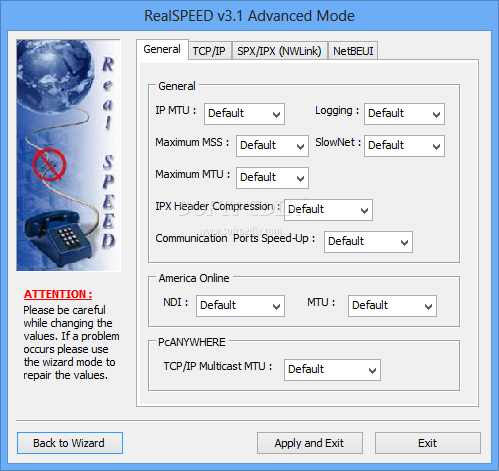This screenshot has height=471, width=499.
Task: Open the America Online MTU dropdown
Action: pos(392,306)
